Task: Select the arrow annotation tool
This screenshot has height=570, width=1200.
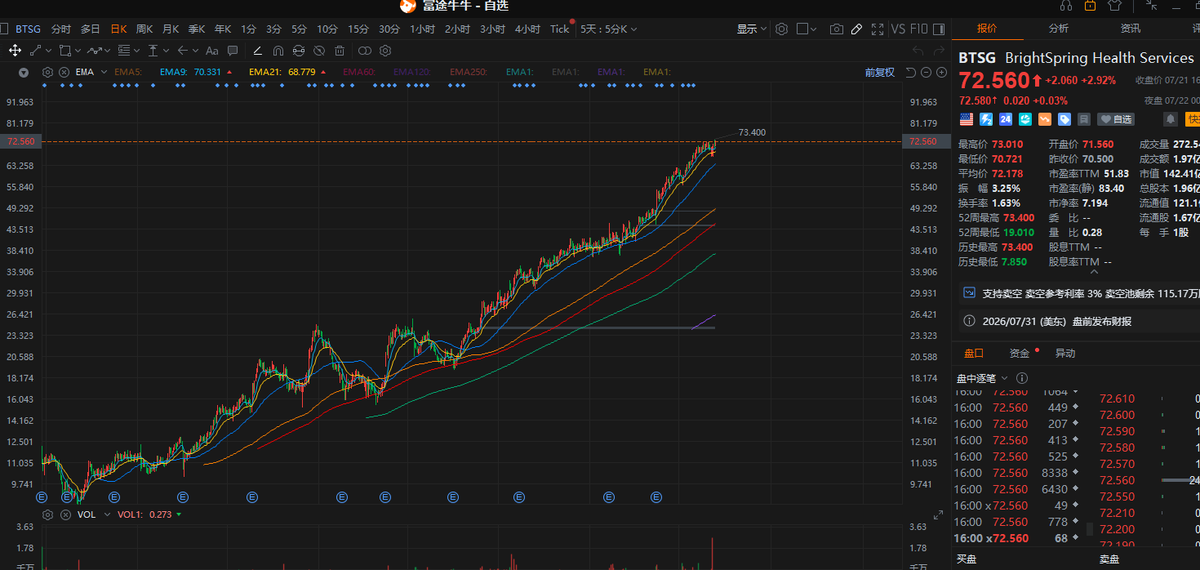Action: tap(183, 50)
